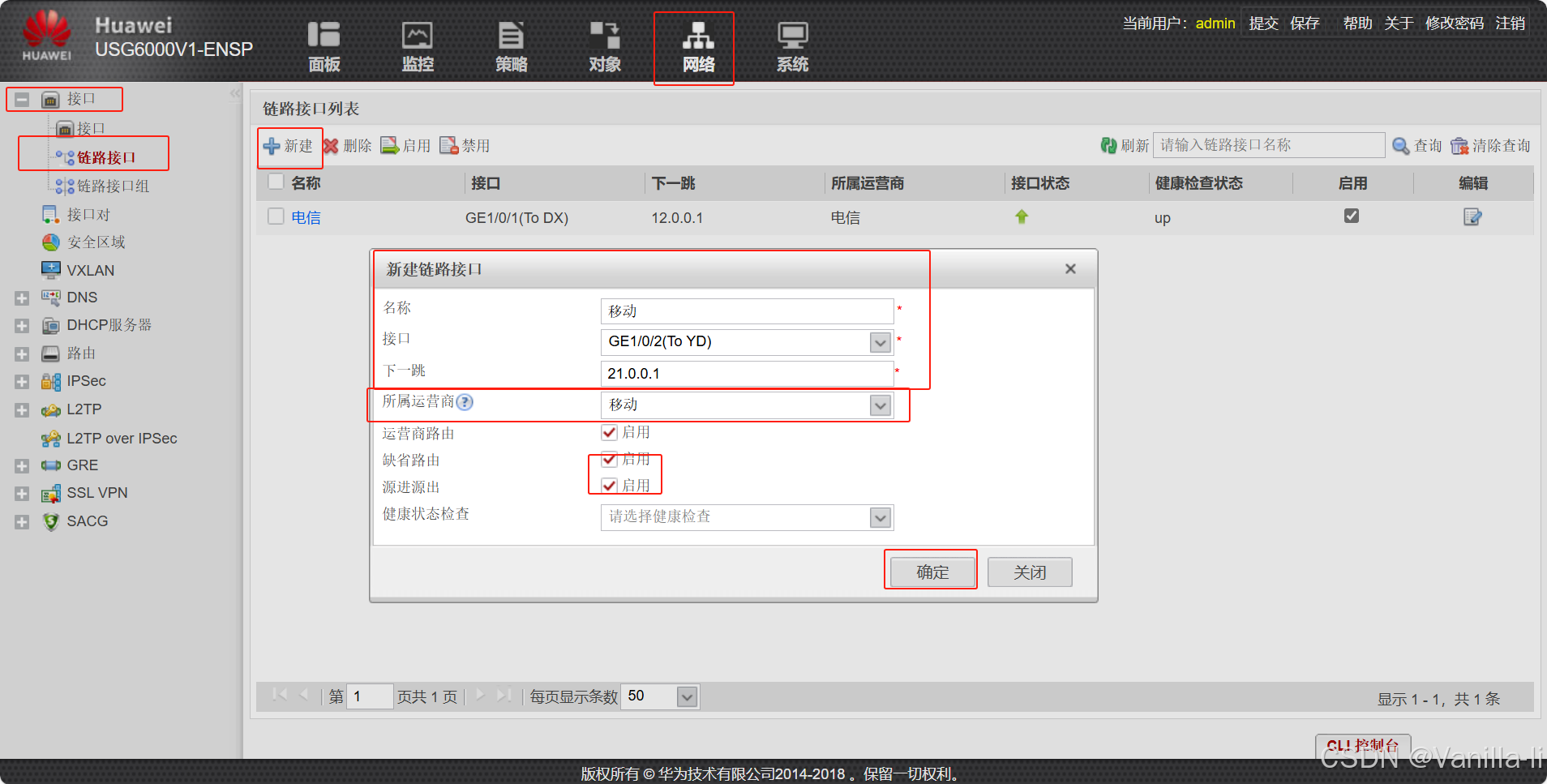The width and height of the screenshot is (1547, 784).
Task: Expand the SSL VPN tree node
Action: tap(22, 494)
